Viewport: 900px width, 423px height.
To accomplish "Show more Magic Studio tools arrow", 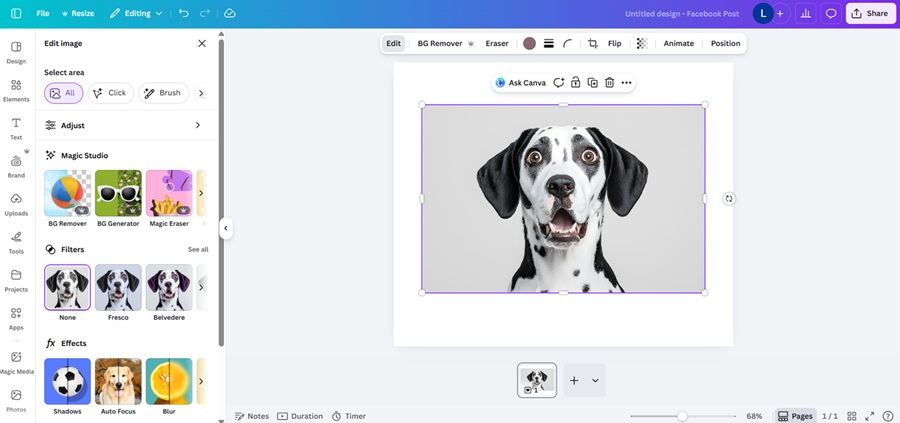I will coord(201,193).
